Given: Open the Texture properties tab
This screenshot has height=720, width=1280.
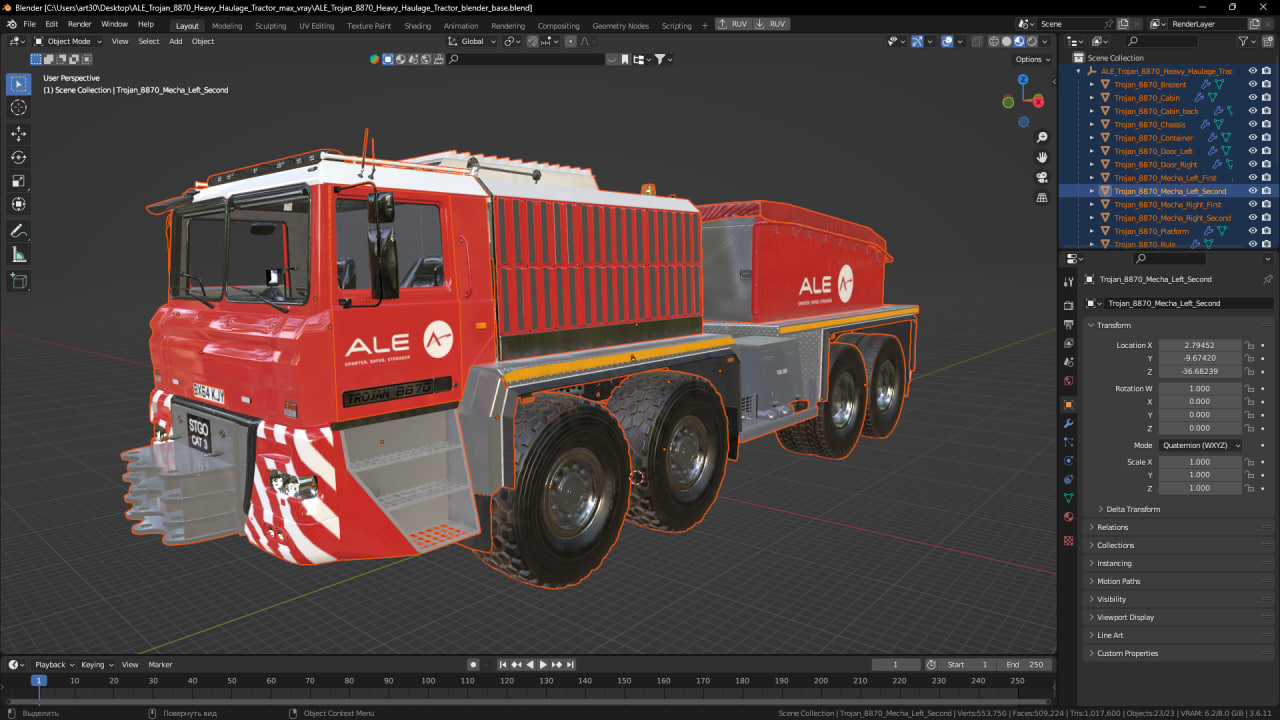Looking at the screenshot, I should pyautogui.click(x=1068, y=540).
